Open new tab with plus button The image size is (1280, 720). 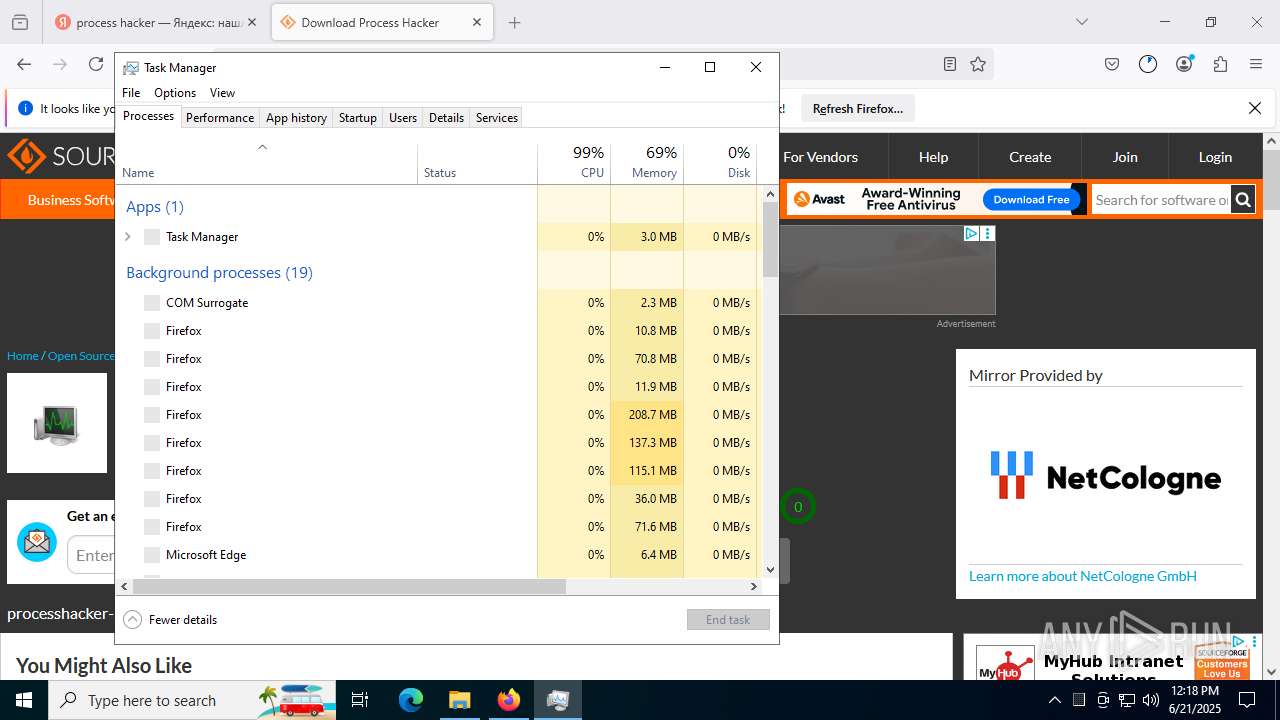tap(514, 22)
